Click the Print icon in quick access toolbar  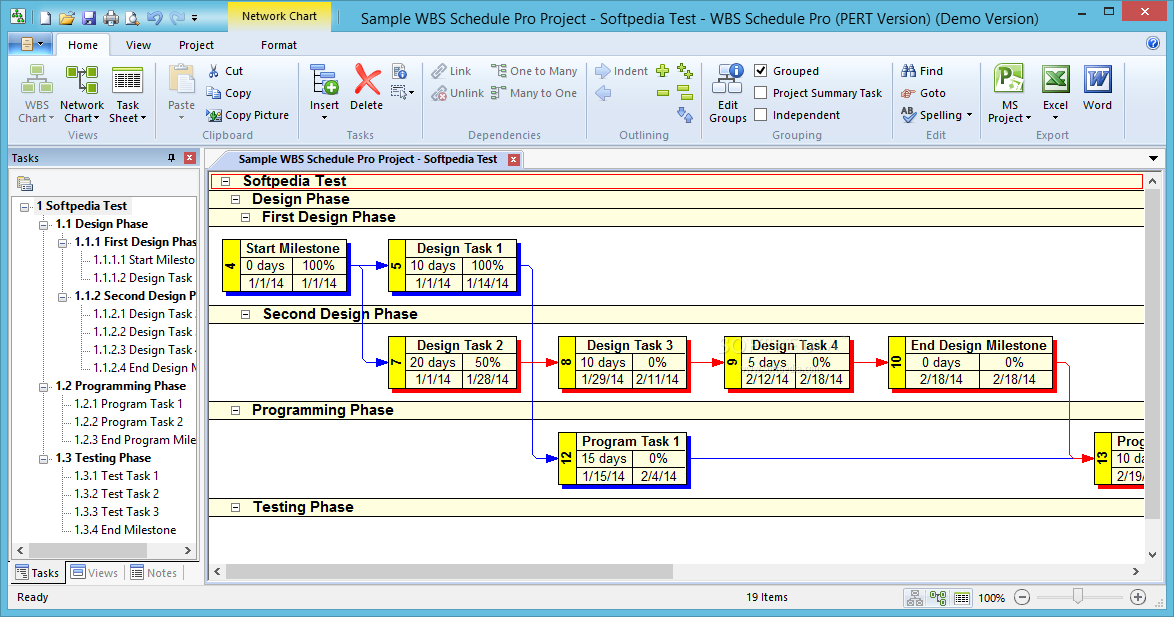coord(111,17)
